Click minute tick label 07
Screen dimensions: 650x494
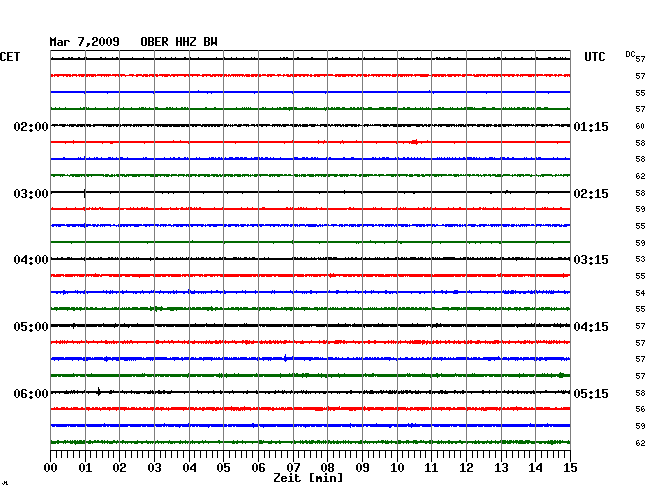pos(293,468)
